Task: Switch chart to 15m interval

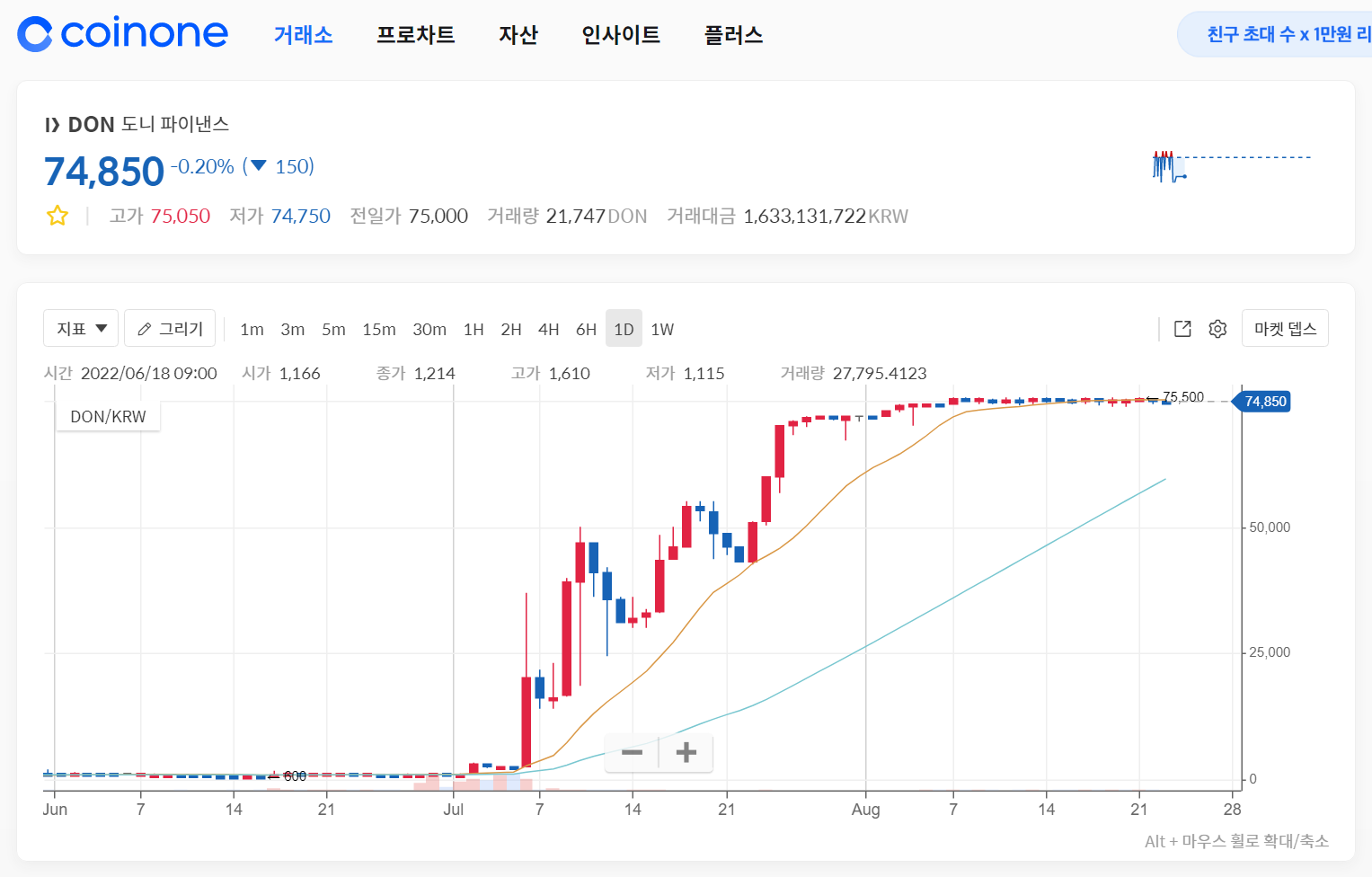Action: point(378,330)
